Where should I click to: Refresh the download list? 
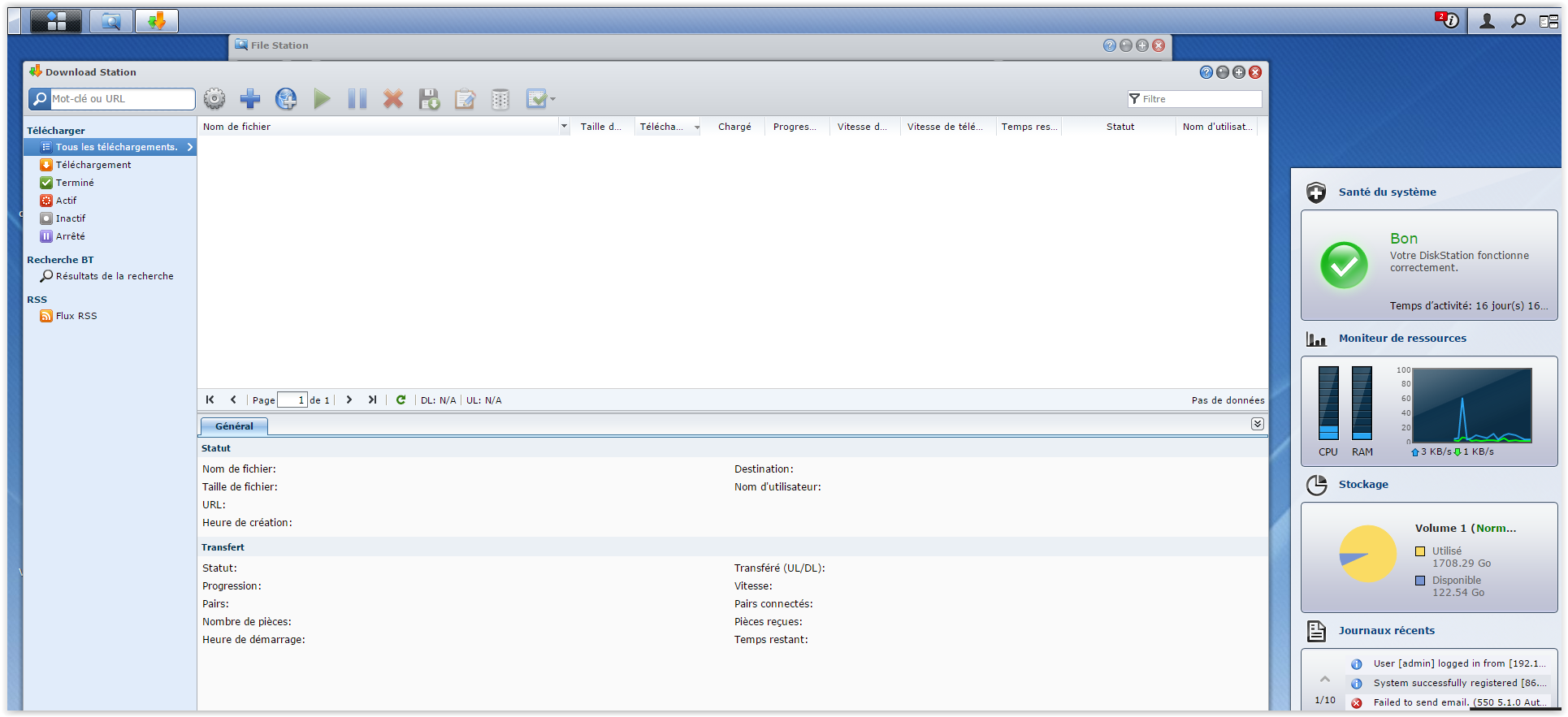point(401,400)
